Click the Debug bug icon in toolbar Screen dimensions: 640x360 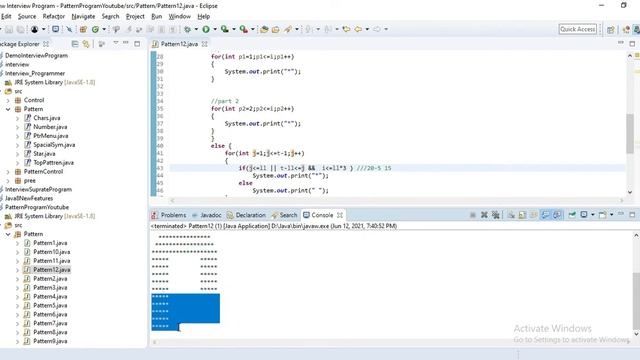click(x=187, y=29)
